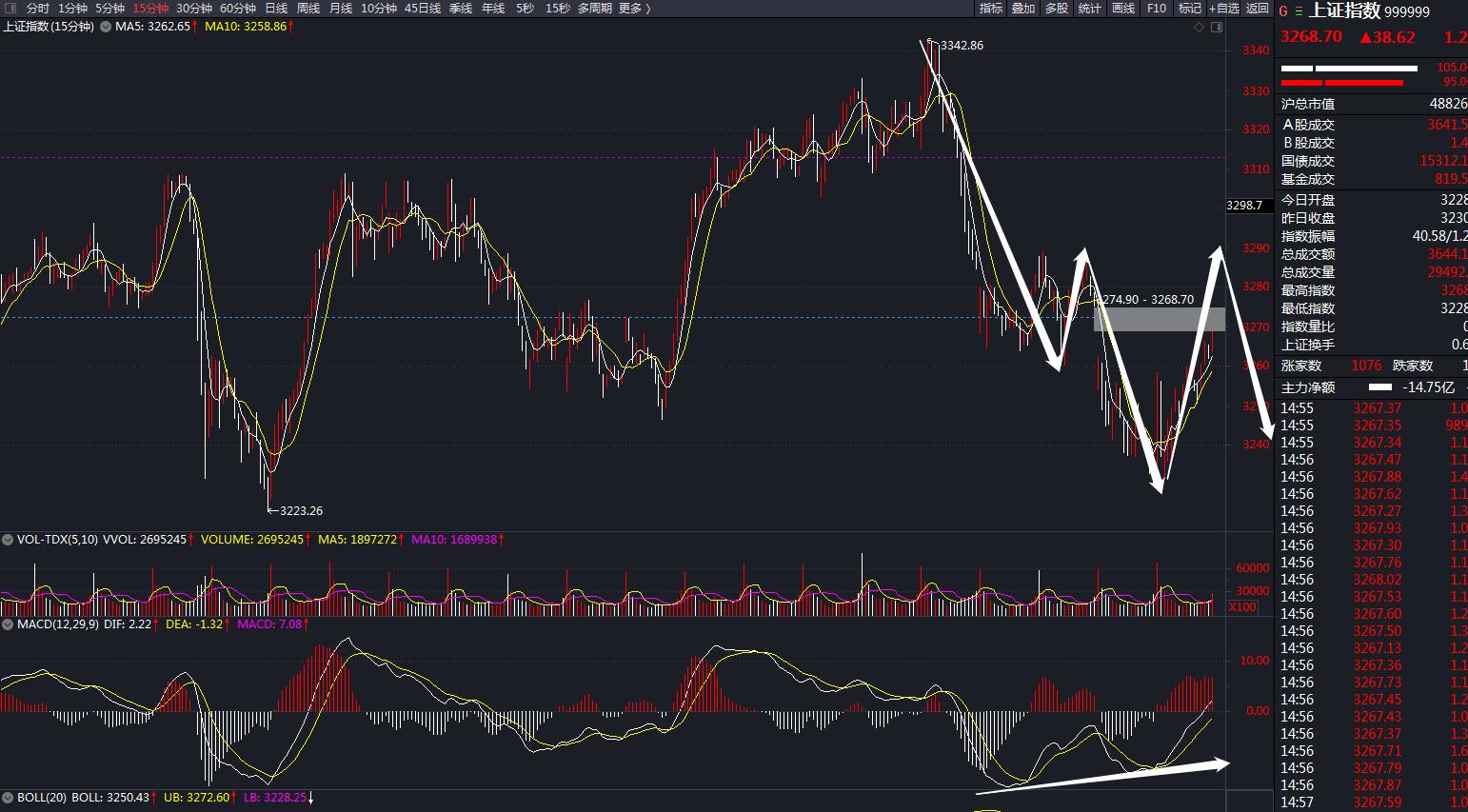Screen dimensions: 1468x812
Task: Switch to the 日线 daily chart
Action: (x=276, y=8)
